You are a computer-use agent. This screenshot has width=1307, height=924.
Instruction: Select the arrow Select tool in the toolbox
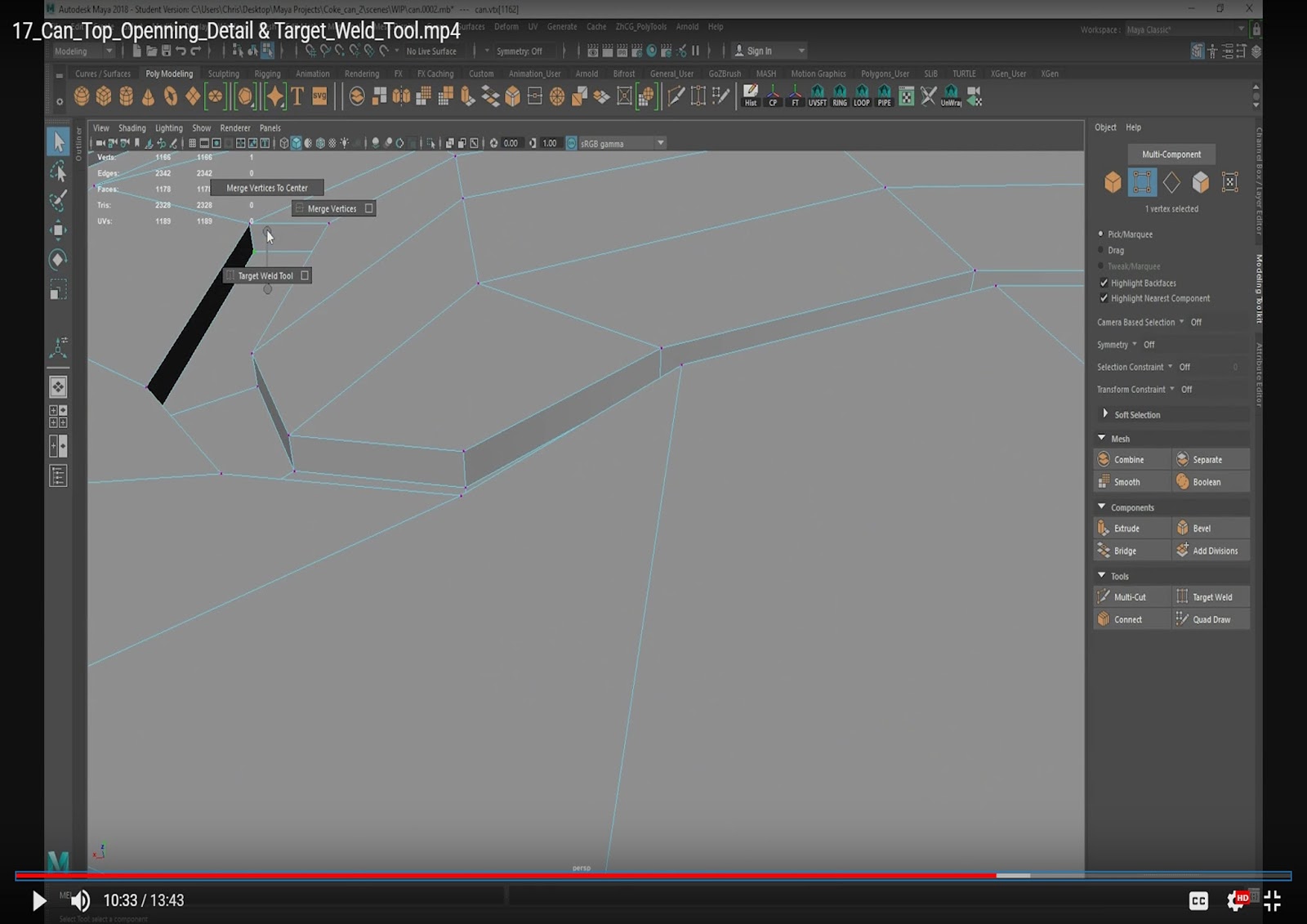(58, 140)
